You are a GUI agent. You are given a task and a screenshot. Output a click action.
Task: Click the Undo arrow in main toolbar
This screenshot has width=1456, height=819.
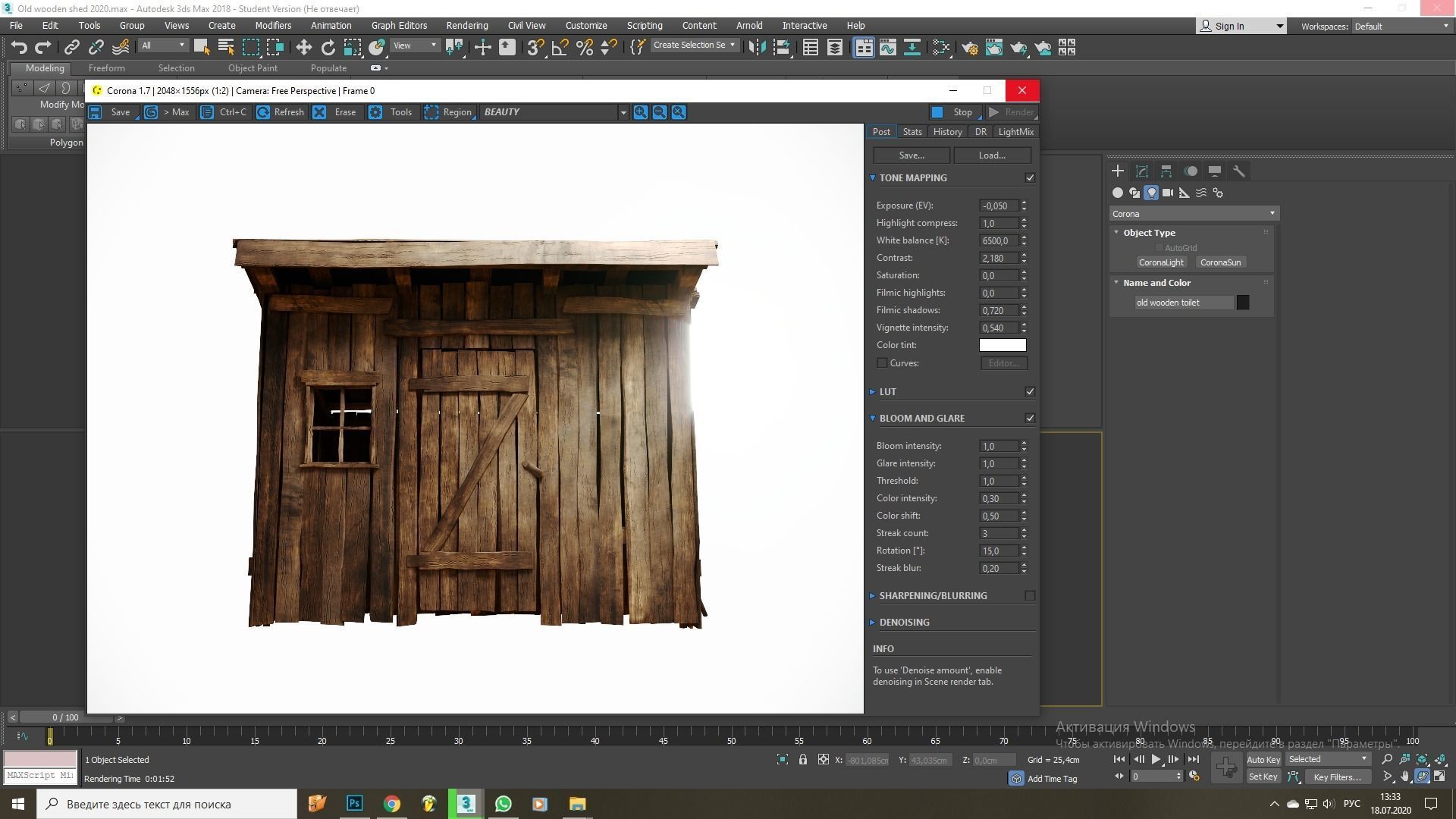pos(19,47)
